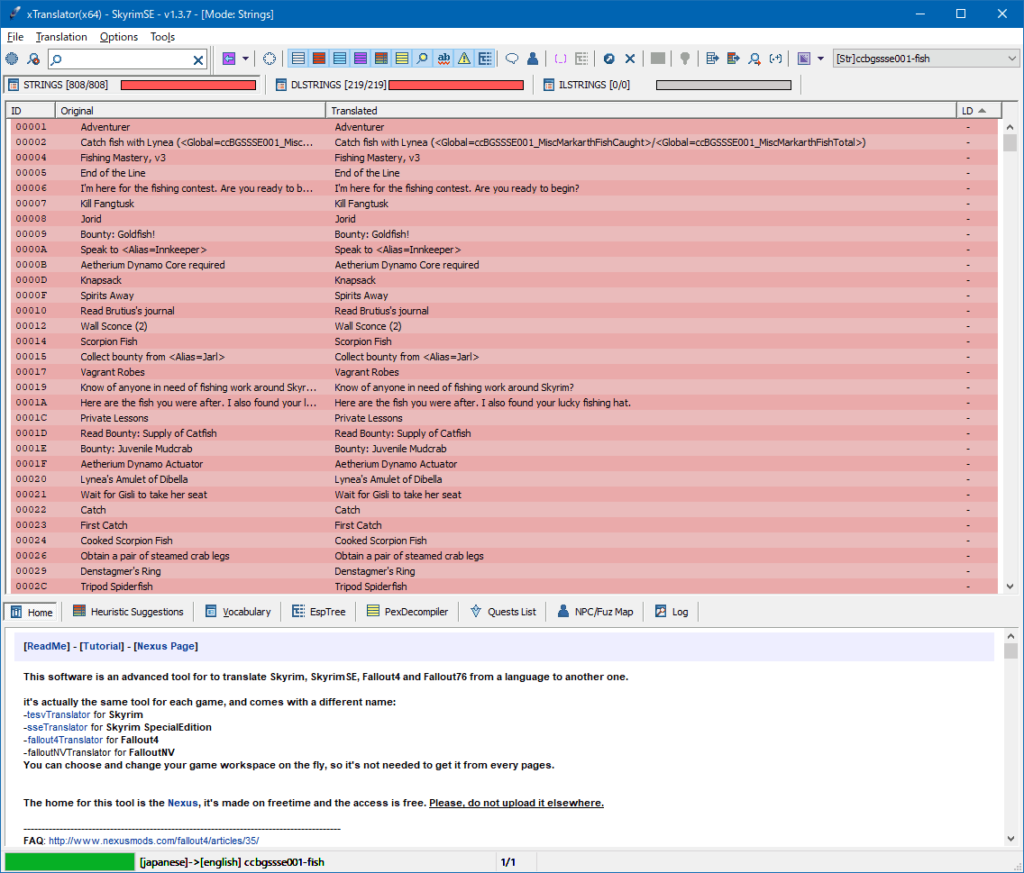The width and height of the screenshot is (1024, 873).
Task: Clear the search box with X
Action: (x=199, y=60)
